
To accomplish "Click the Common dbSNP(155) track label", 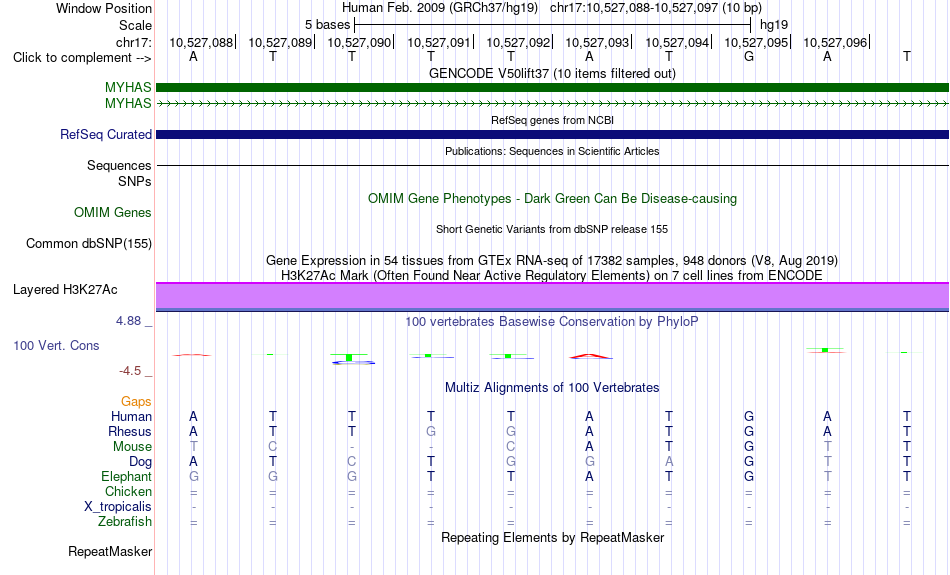I will click(x=88, y=244).
